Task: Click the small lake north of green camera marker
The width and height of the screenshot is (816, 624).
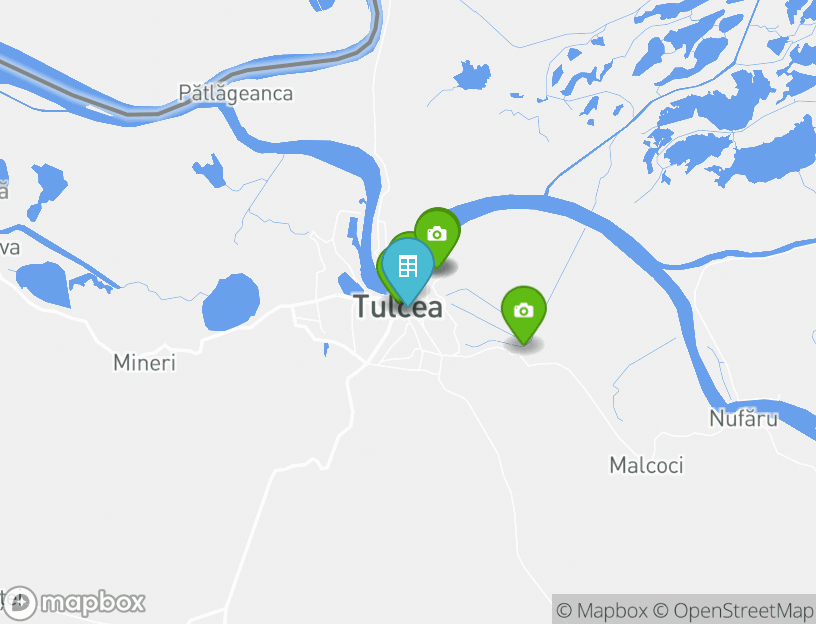Action: (473, 75)
